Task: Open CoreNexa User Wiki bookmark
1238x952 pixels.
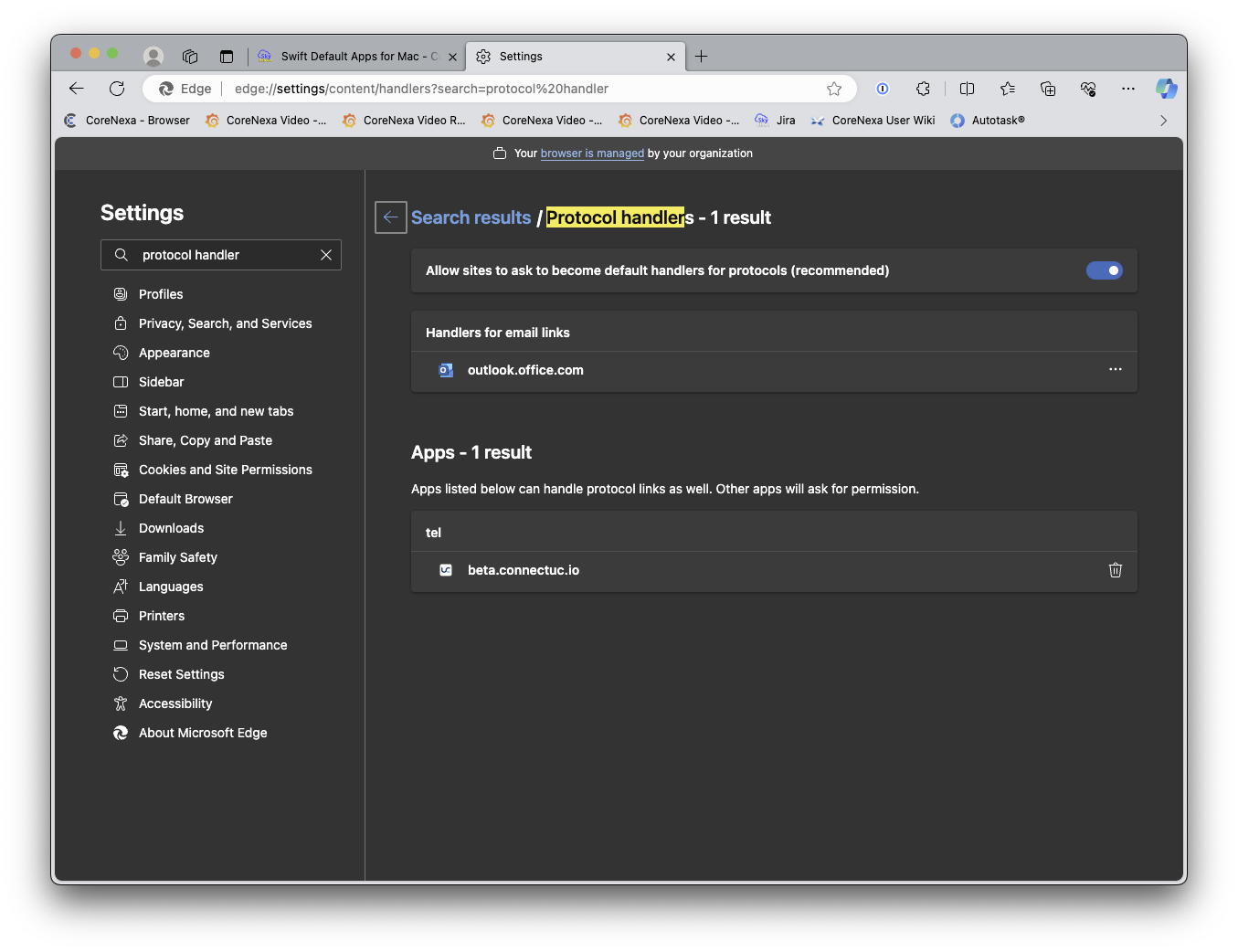Action: [873, 121]
